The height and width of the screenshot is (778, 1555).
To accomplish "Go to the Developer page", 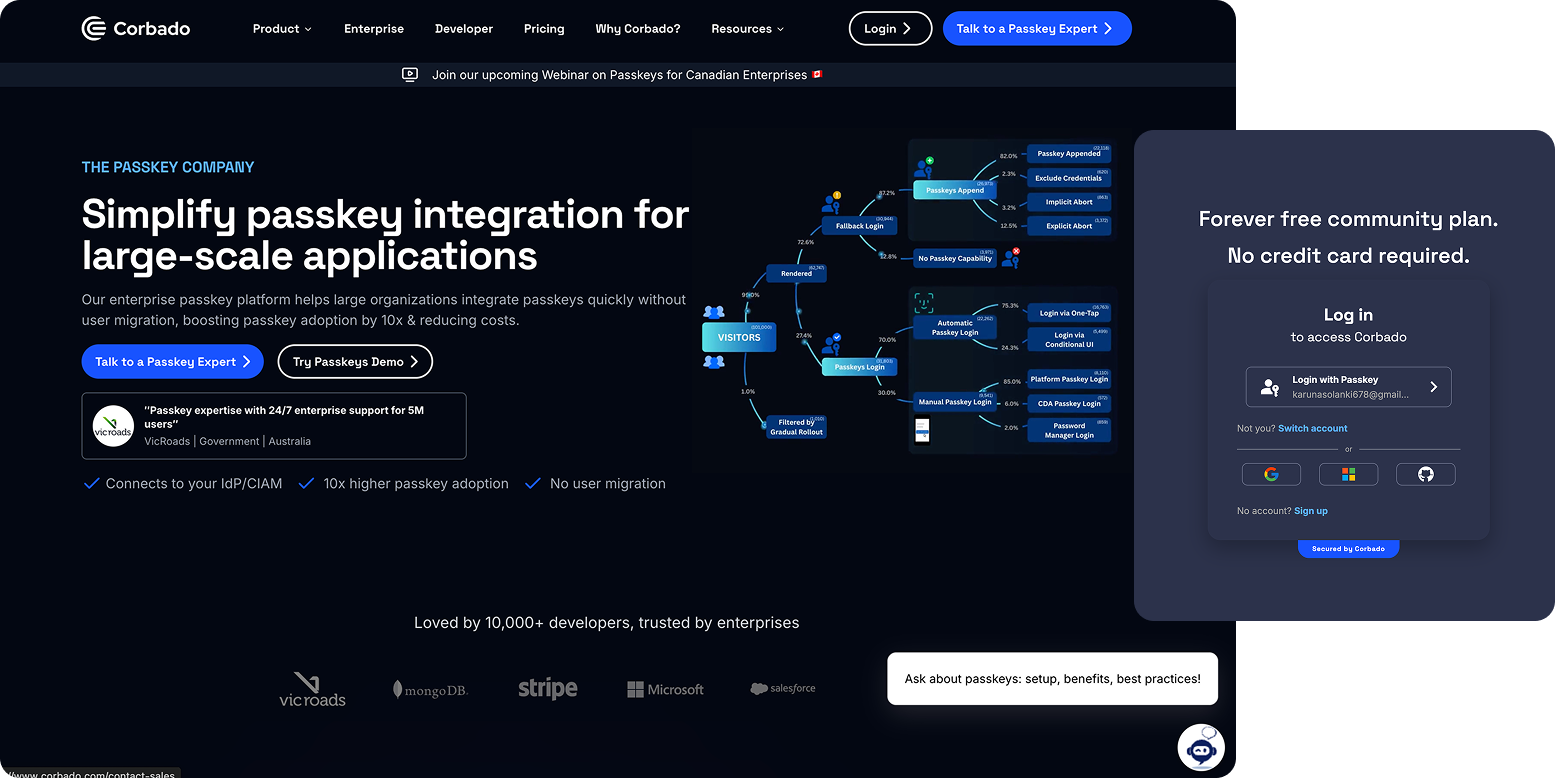I will click(x=464, y=29).
